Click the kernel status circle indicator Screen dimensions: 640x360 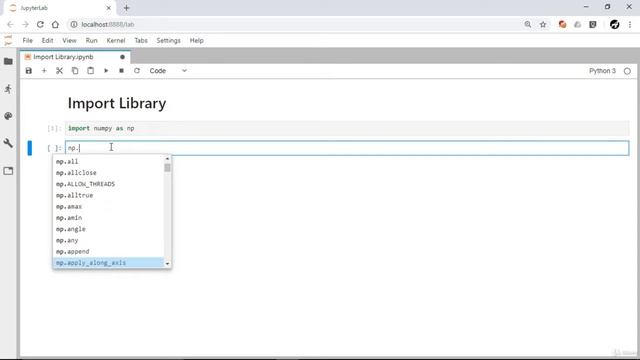pos(627,71)
